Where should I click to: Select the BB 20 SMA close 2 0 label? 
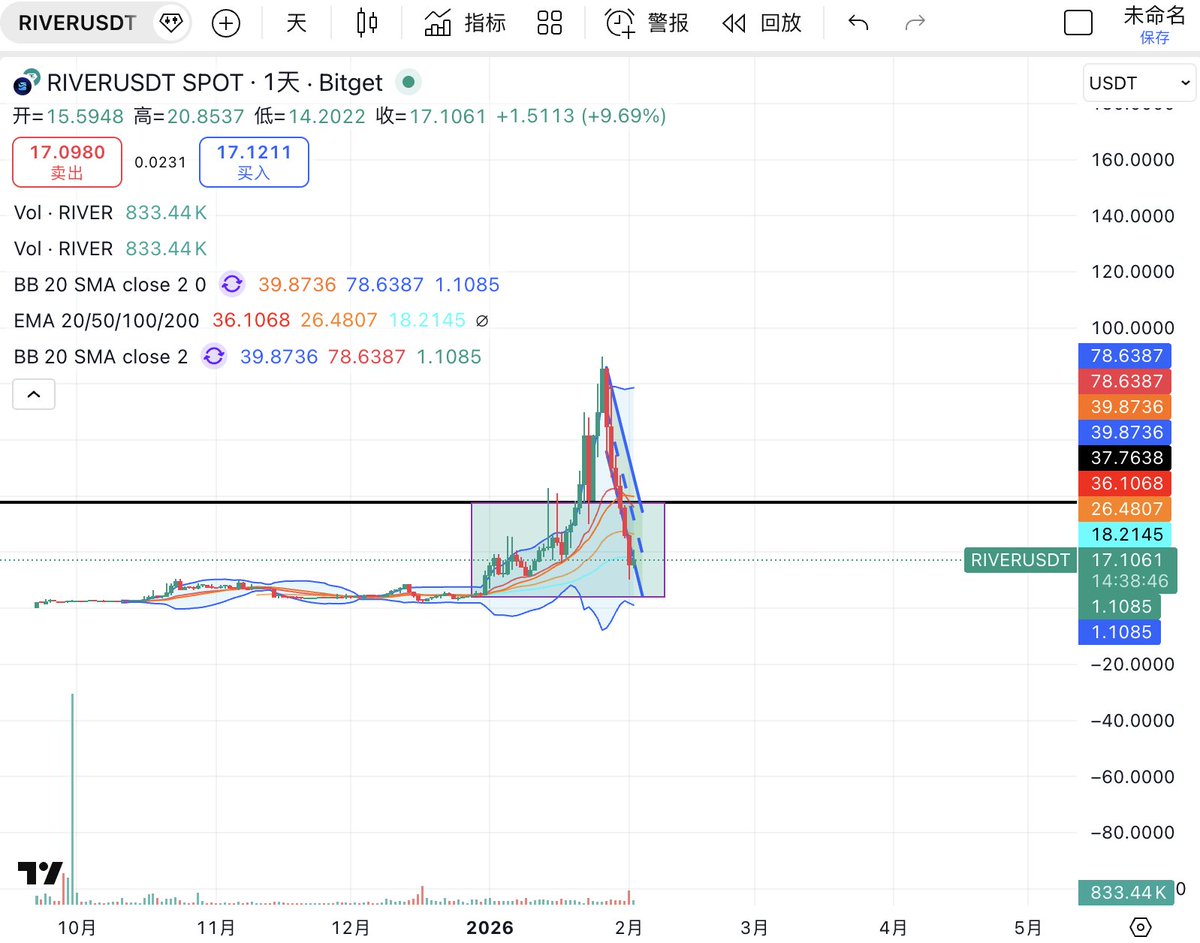point(110,285)
